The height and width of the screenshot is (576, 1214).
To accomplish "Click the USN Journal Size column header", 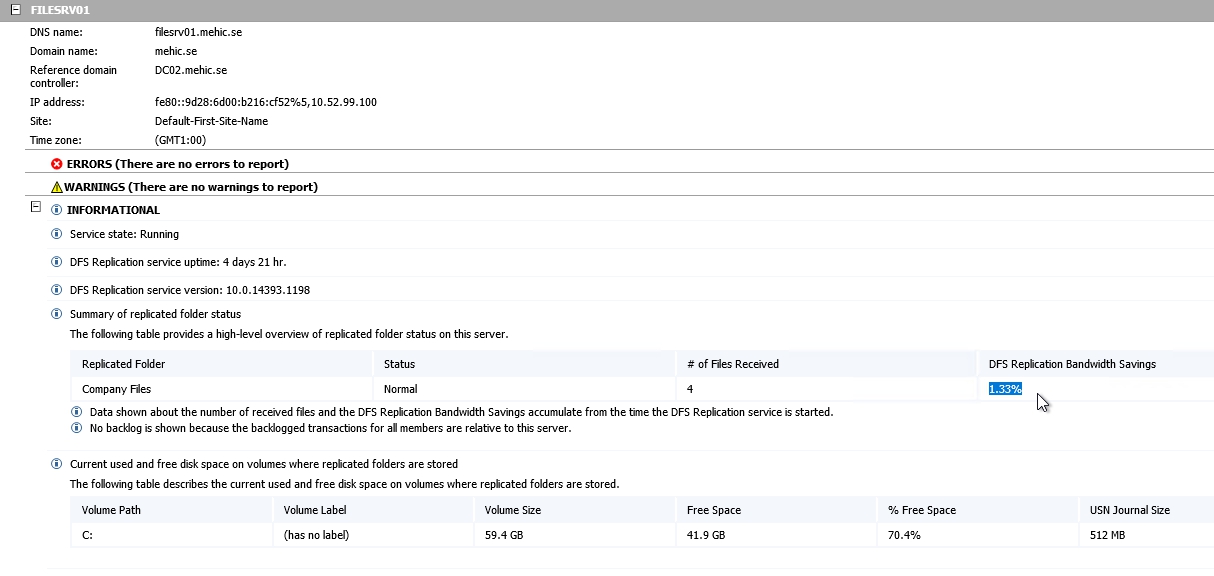I will point(1129,510).
